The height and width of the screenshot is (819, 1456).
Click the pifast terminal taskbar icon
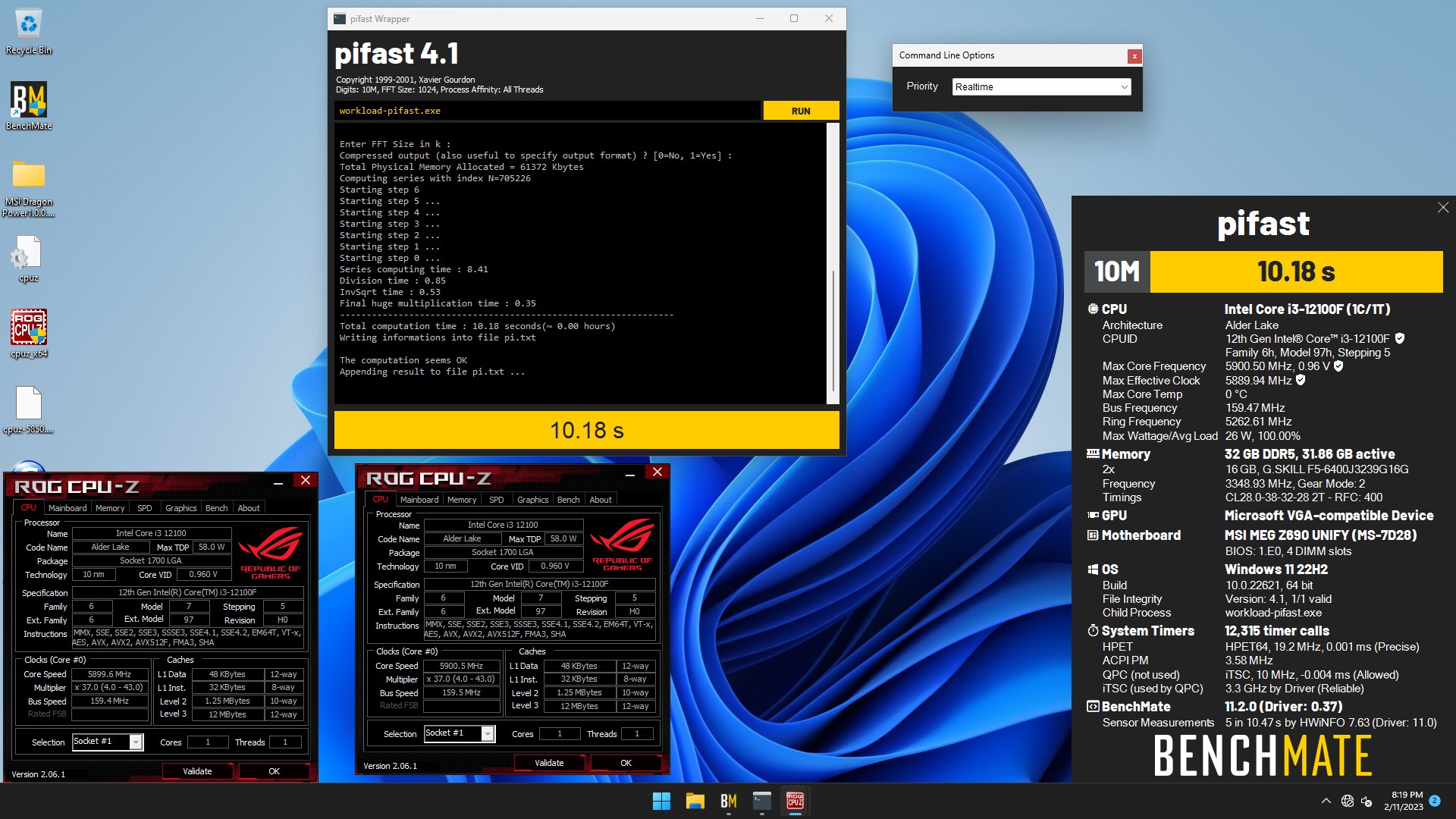(x=761, y=801)
